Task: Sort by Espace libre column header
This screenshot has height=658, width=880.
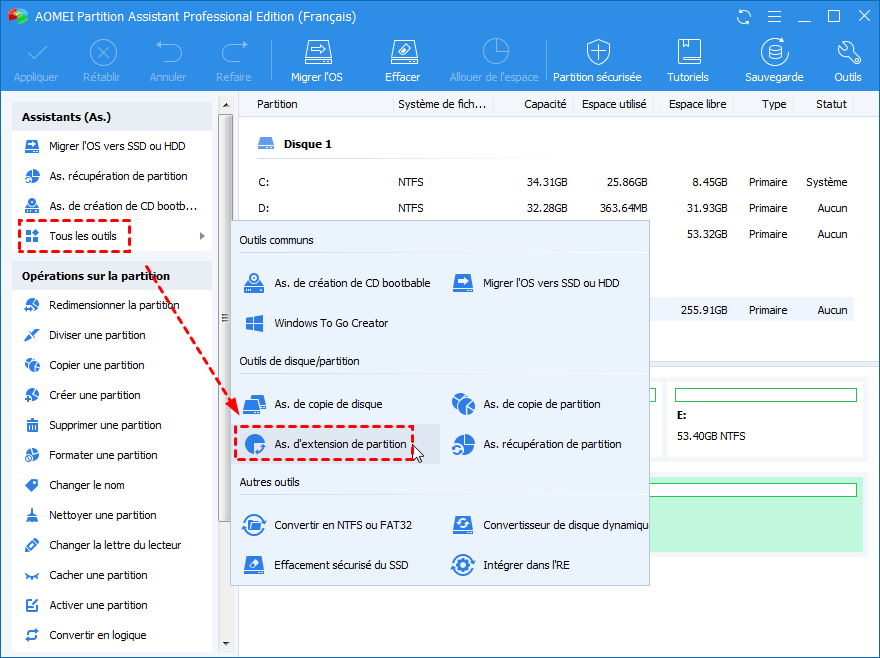Action: (697, 104)
